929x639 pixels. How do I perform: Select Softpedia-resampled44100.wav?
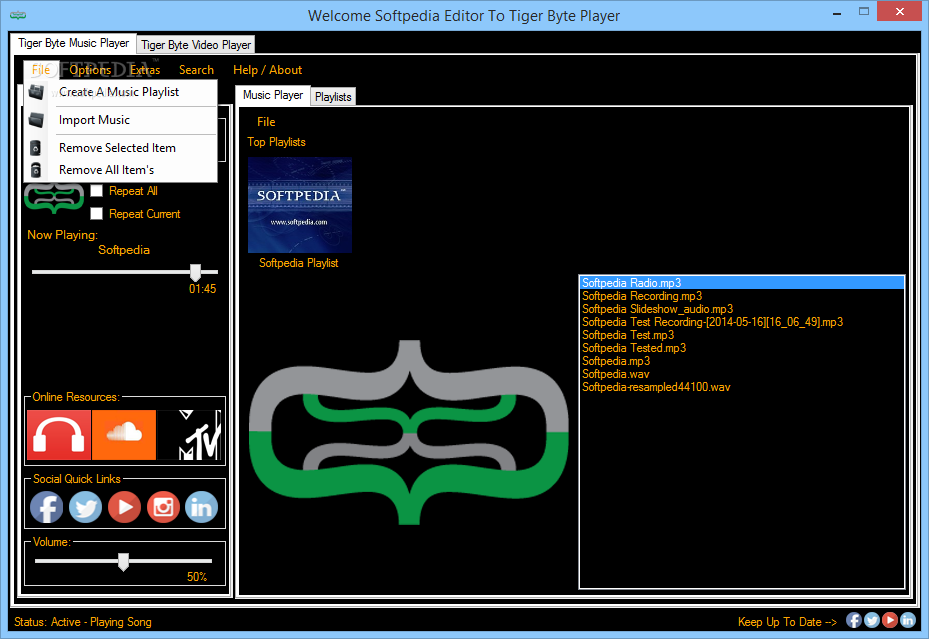(x=742, y=387)
